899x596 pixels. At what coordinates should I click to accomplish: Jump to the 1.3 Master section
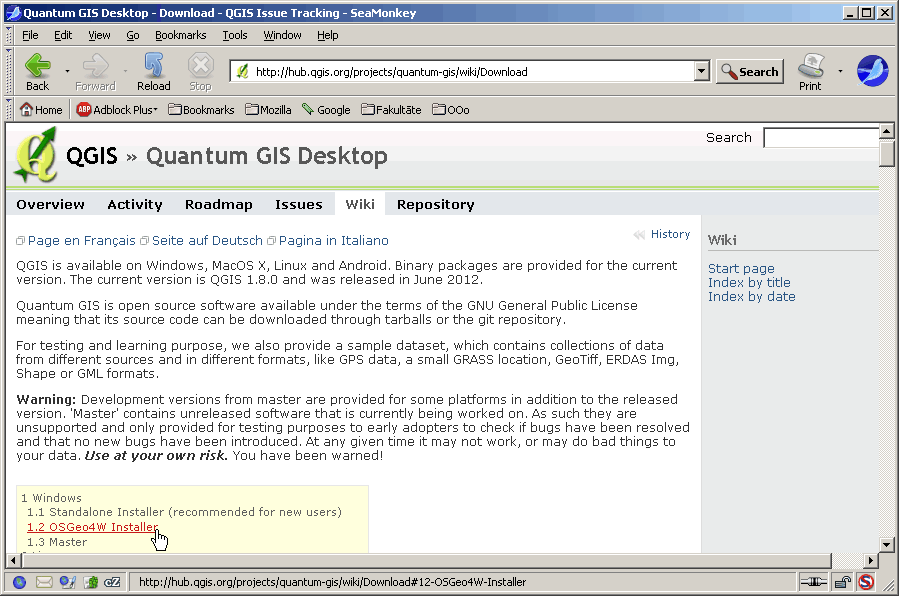pos(57,542)
